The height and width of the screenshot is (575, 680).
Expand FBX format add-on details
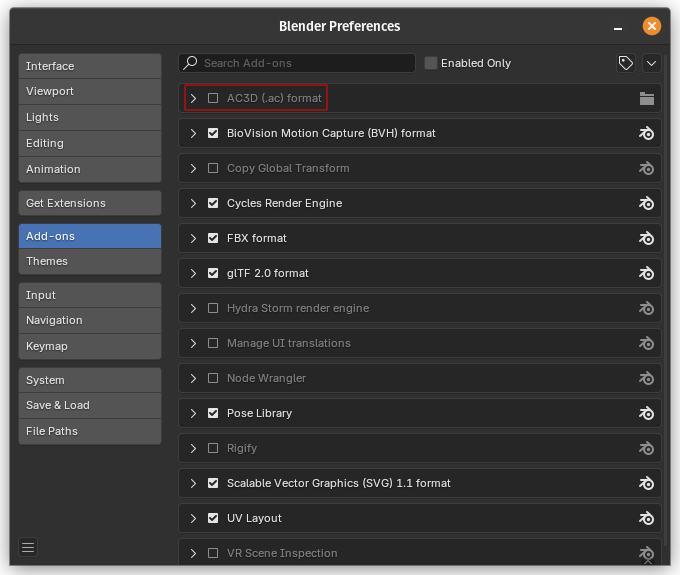click(193, 238)
